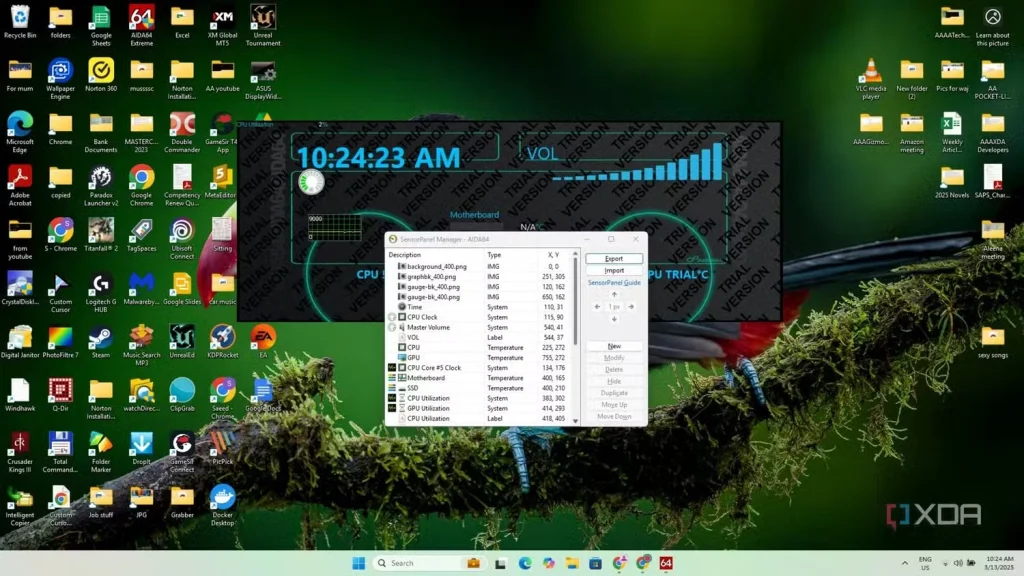Open the Wallpaper Engine desktop icon
1024x576 pixels.
pyautogui.click(x=60, y=72)
